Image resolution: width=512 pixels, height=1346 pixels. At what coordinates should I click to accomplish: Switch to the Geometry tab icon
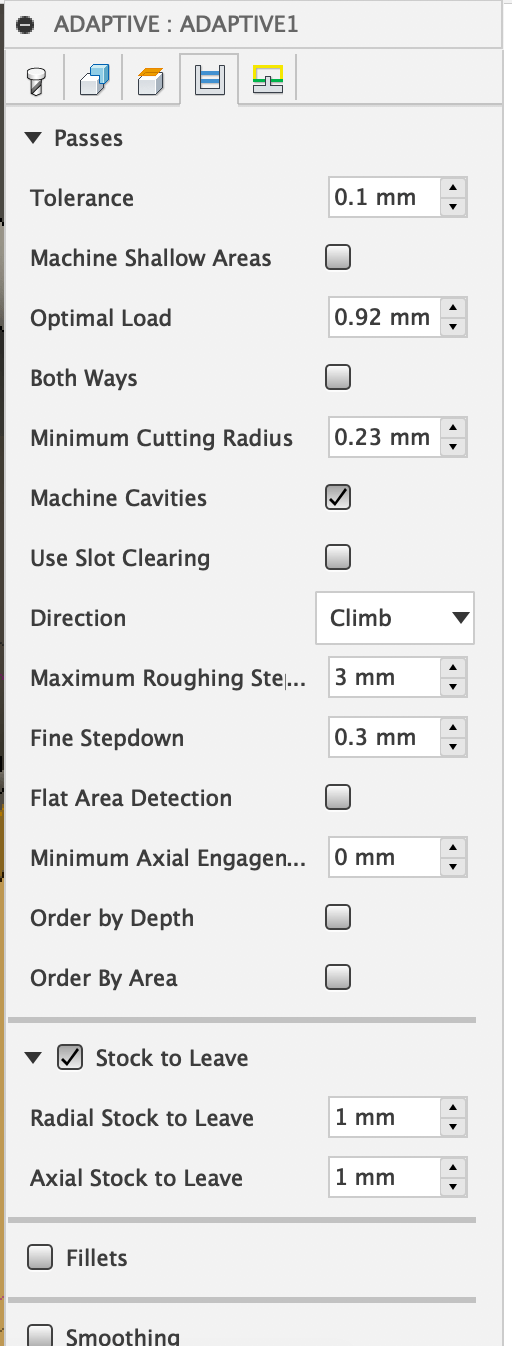coord(92,80)
